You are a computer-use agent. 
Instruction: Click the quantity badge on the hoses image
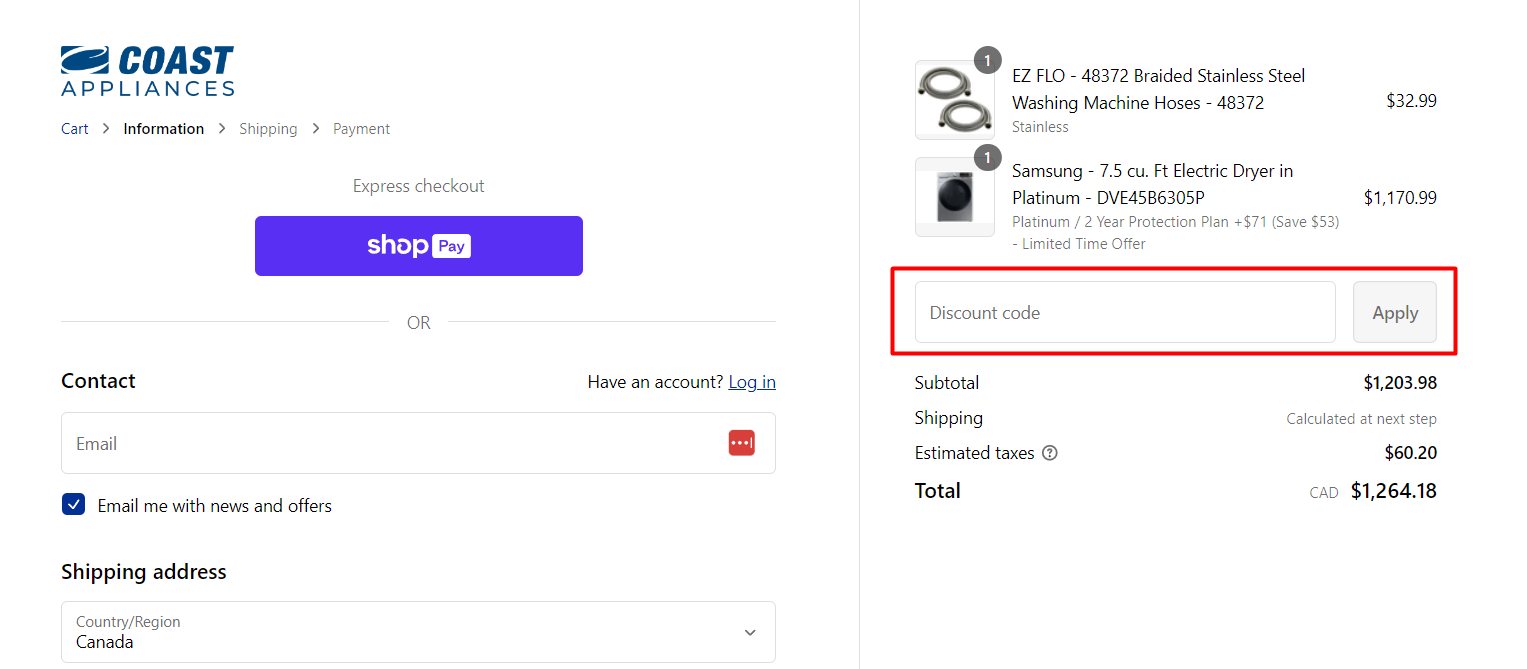coord(987,61)
